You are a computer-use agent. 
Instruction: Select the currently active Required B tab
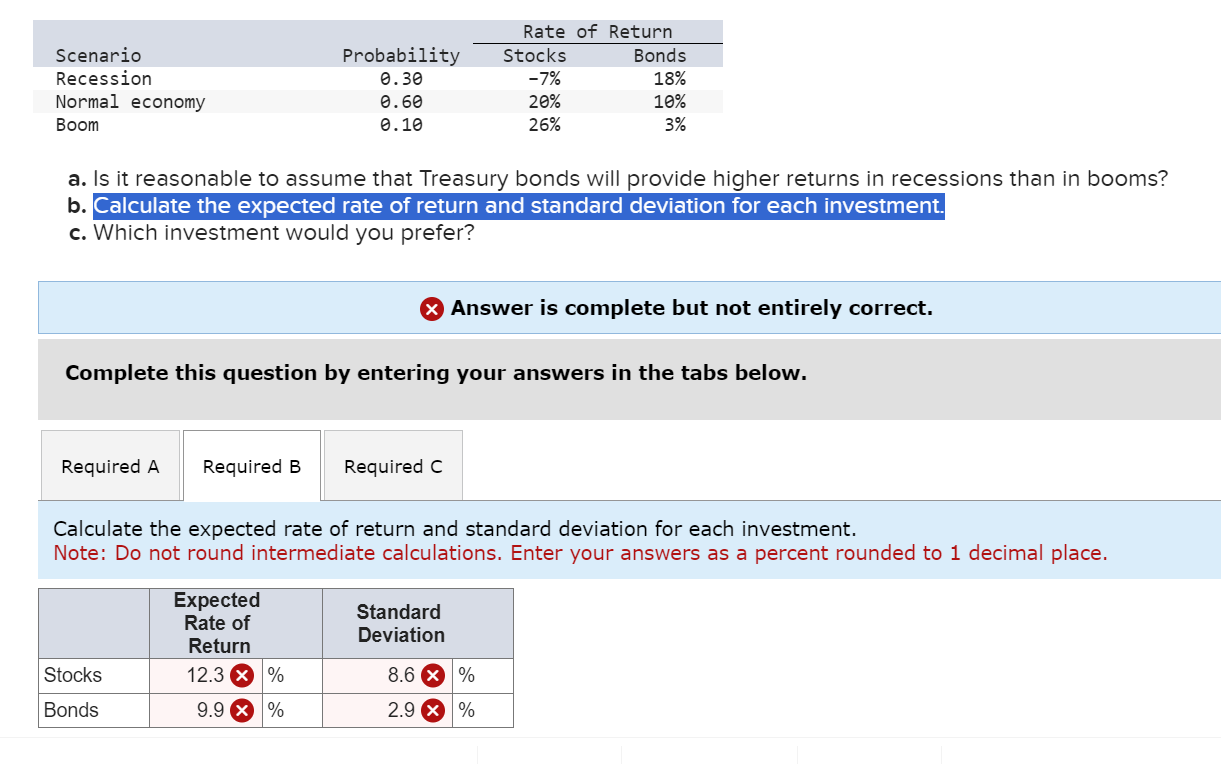(251, 465)
